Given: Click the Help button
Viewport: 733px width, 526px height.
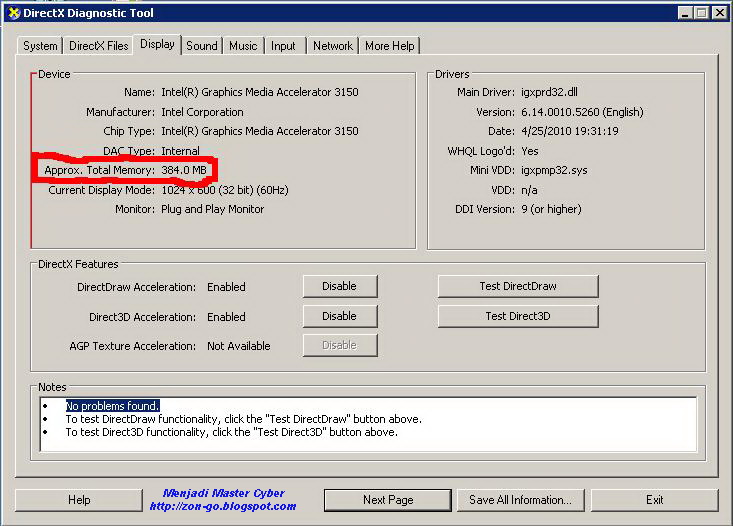Looking at the screenshot, I should click(79, 500).
